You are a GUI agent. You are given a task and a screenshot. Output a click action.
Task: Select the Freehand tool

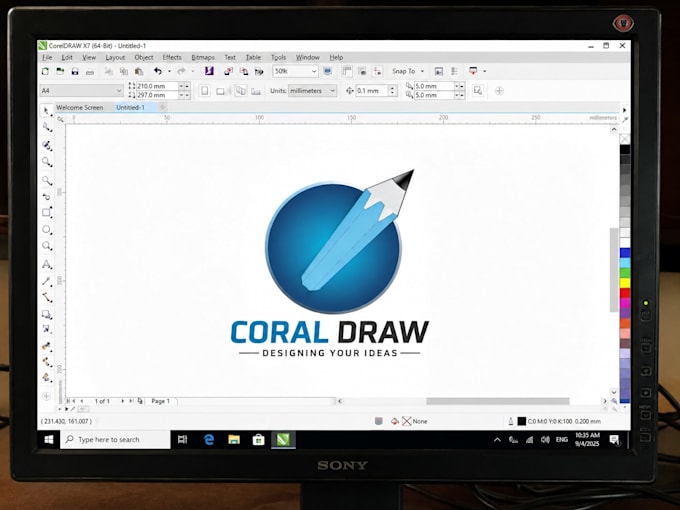pos(46,180)
